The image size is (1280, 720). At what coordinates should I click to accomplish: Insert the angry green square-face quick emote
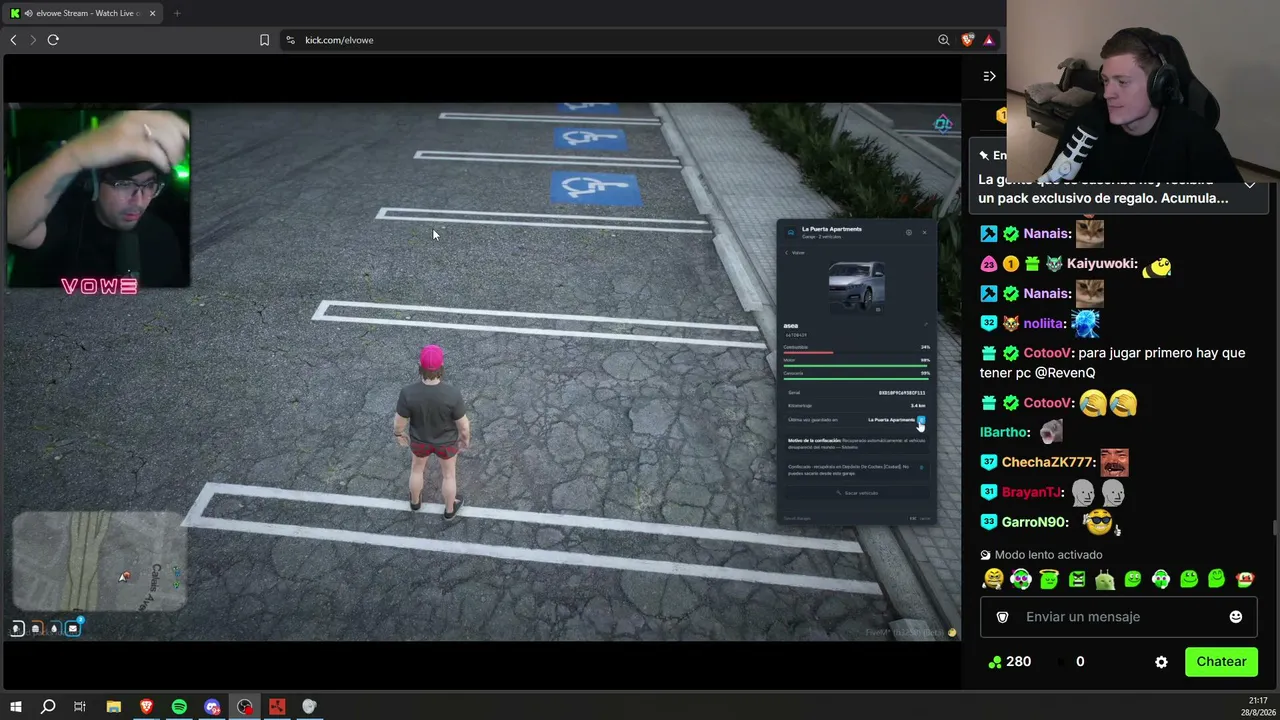[x=1077, y=579]
